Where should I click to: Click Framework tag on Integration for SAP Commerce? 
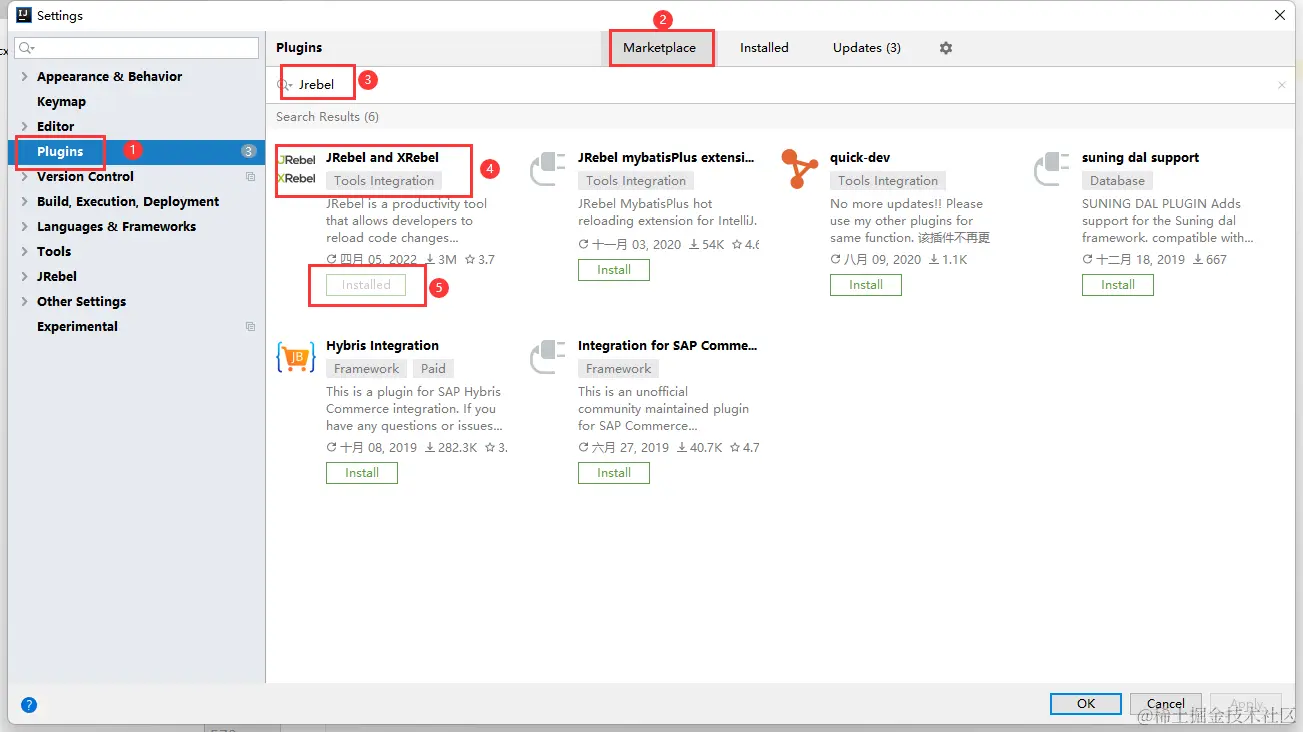618,369
